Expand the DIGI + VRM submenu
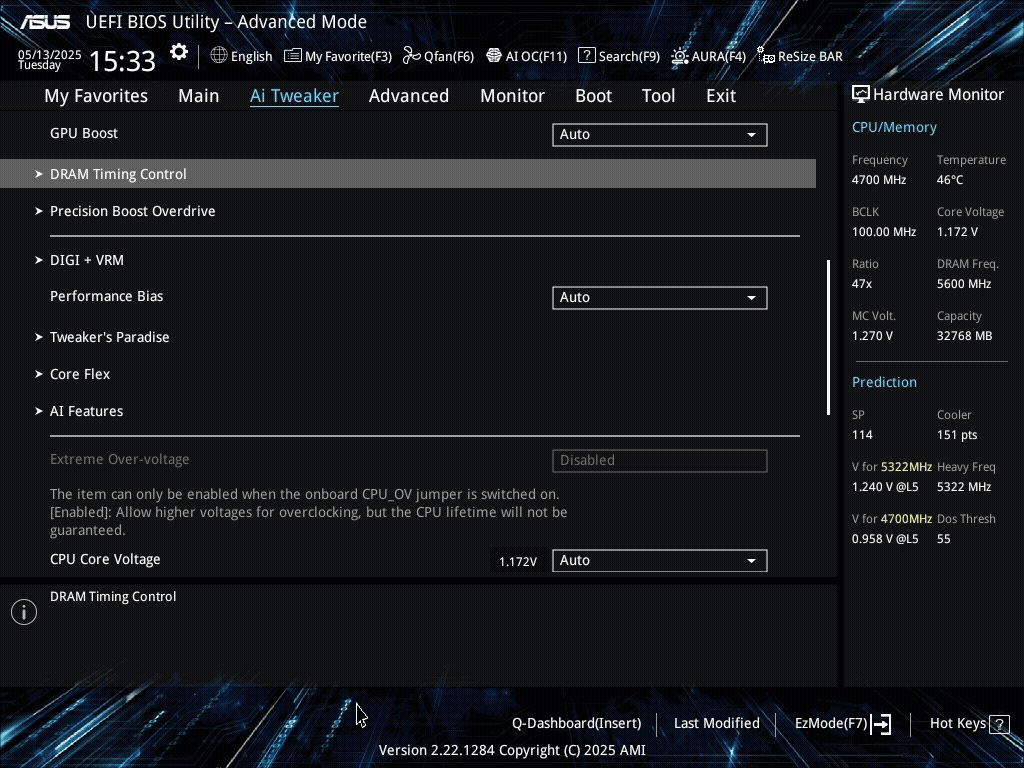Screen dimensions: 1024x768 80,260
